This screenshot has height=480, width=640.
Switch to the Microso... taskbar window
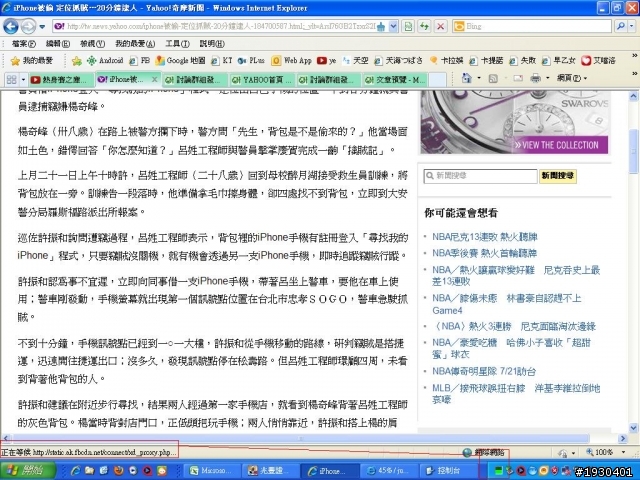212,471
